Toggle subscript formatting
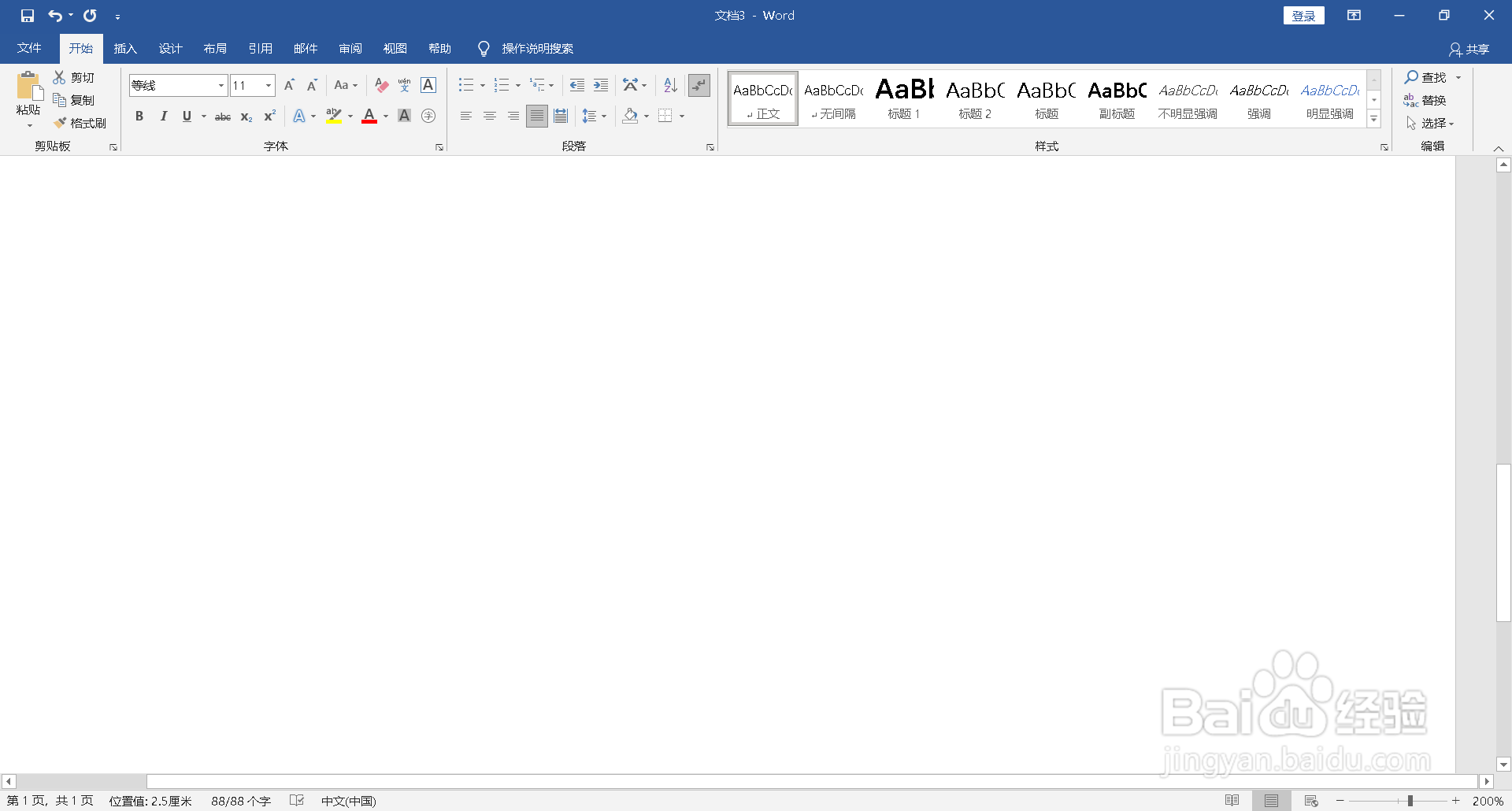Viewport: 1512px width, 811px height. pos(246,116)
